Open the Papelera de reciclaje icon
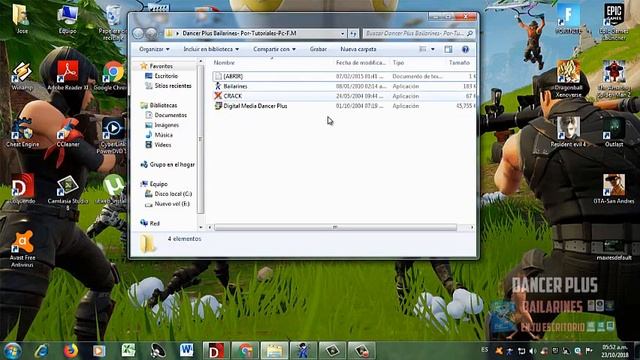Viewport: 640px width, 360px height. click(113, 21)
